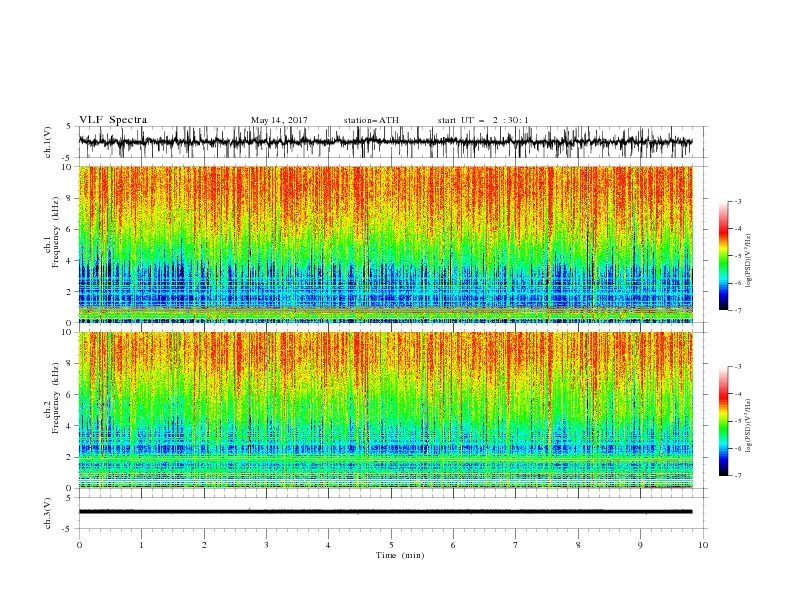Click the "ch.3(V)" axis label
The width and height of the screenshot is (792, 612).
[x=48, y=513]
